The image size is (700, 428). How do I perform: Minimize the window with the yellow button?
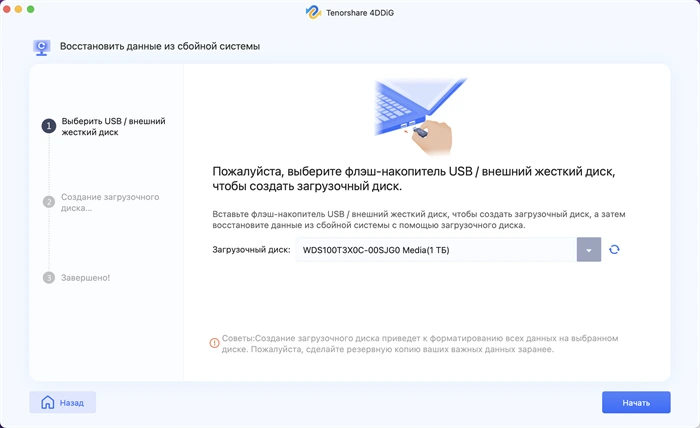19,9
